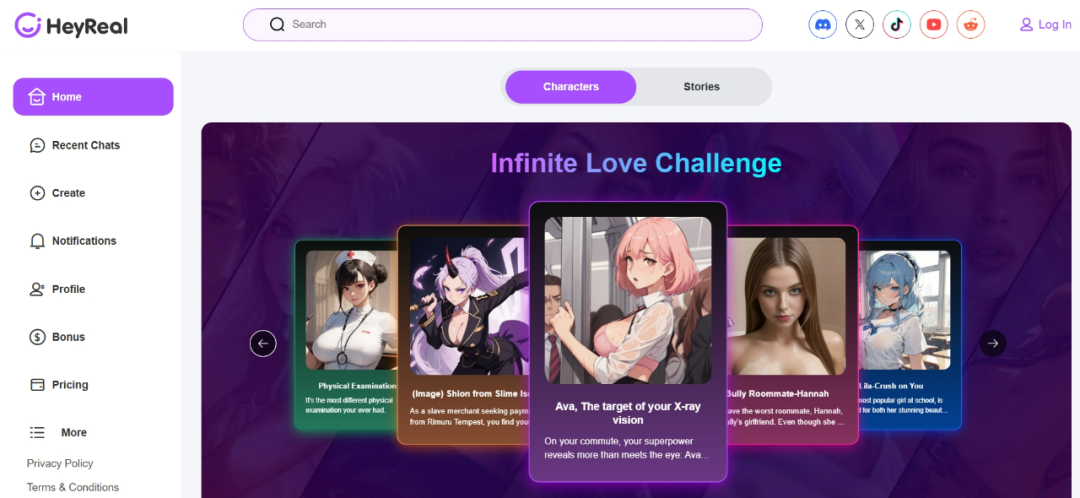Screen dimensions: 1080x498
Task: Go to next carousel card arrow
Action: pos(993,343)
